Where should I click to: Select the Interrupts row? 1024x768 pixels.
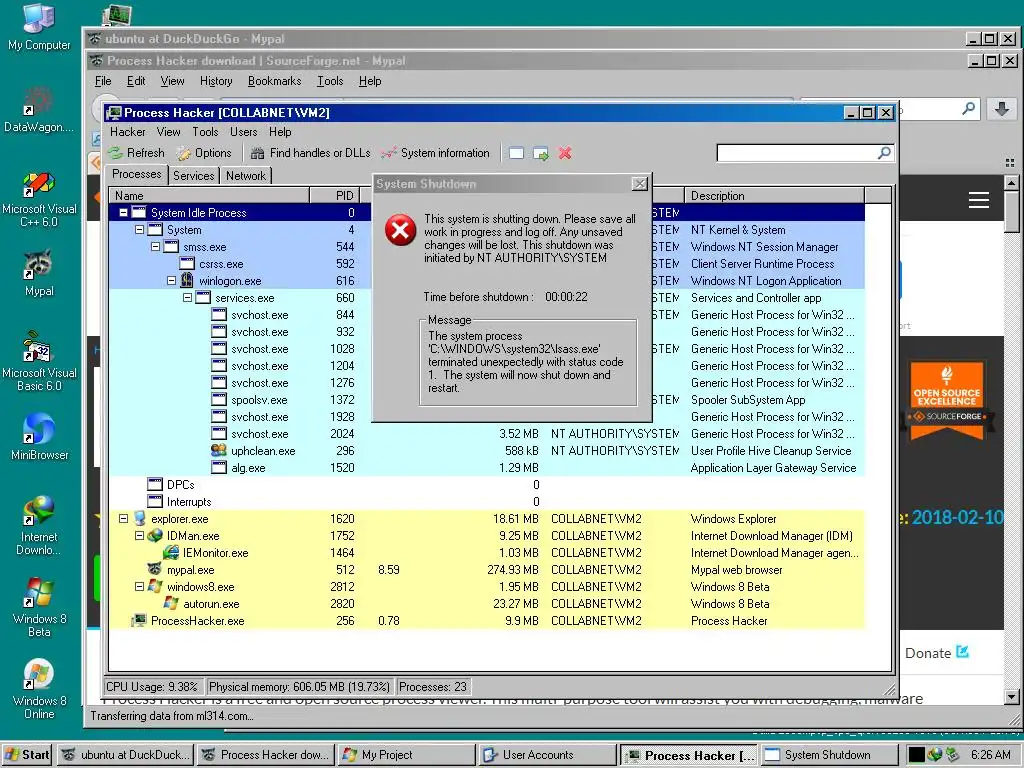[x=487, y=502]
